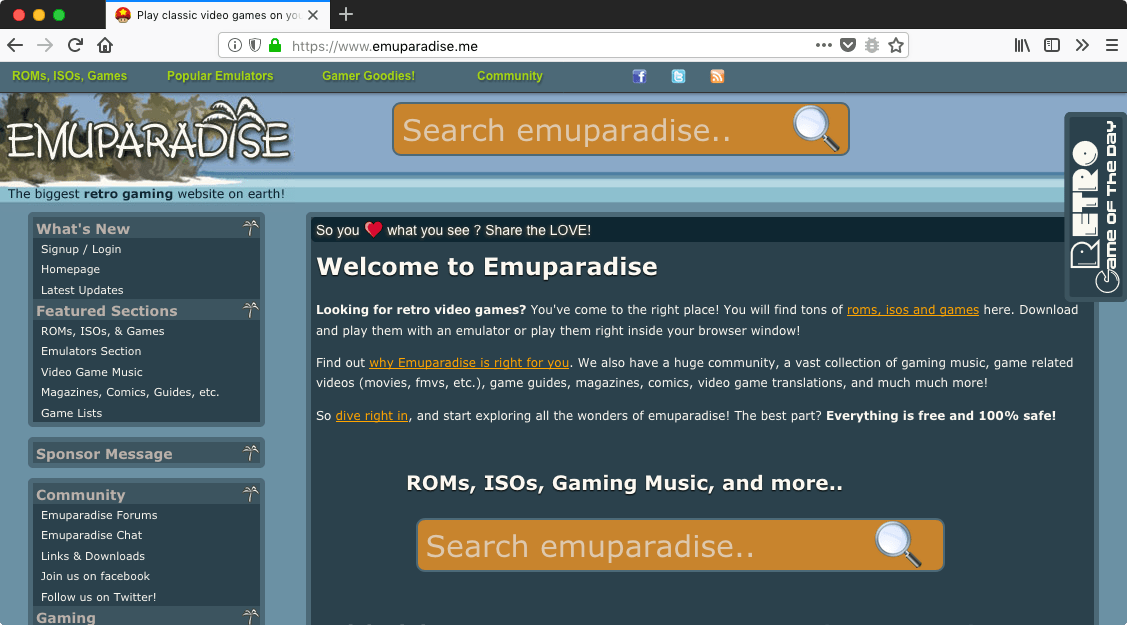Reload the current page
Viewport: 1127px width, 625px height.
point(75,45)
